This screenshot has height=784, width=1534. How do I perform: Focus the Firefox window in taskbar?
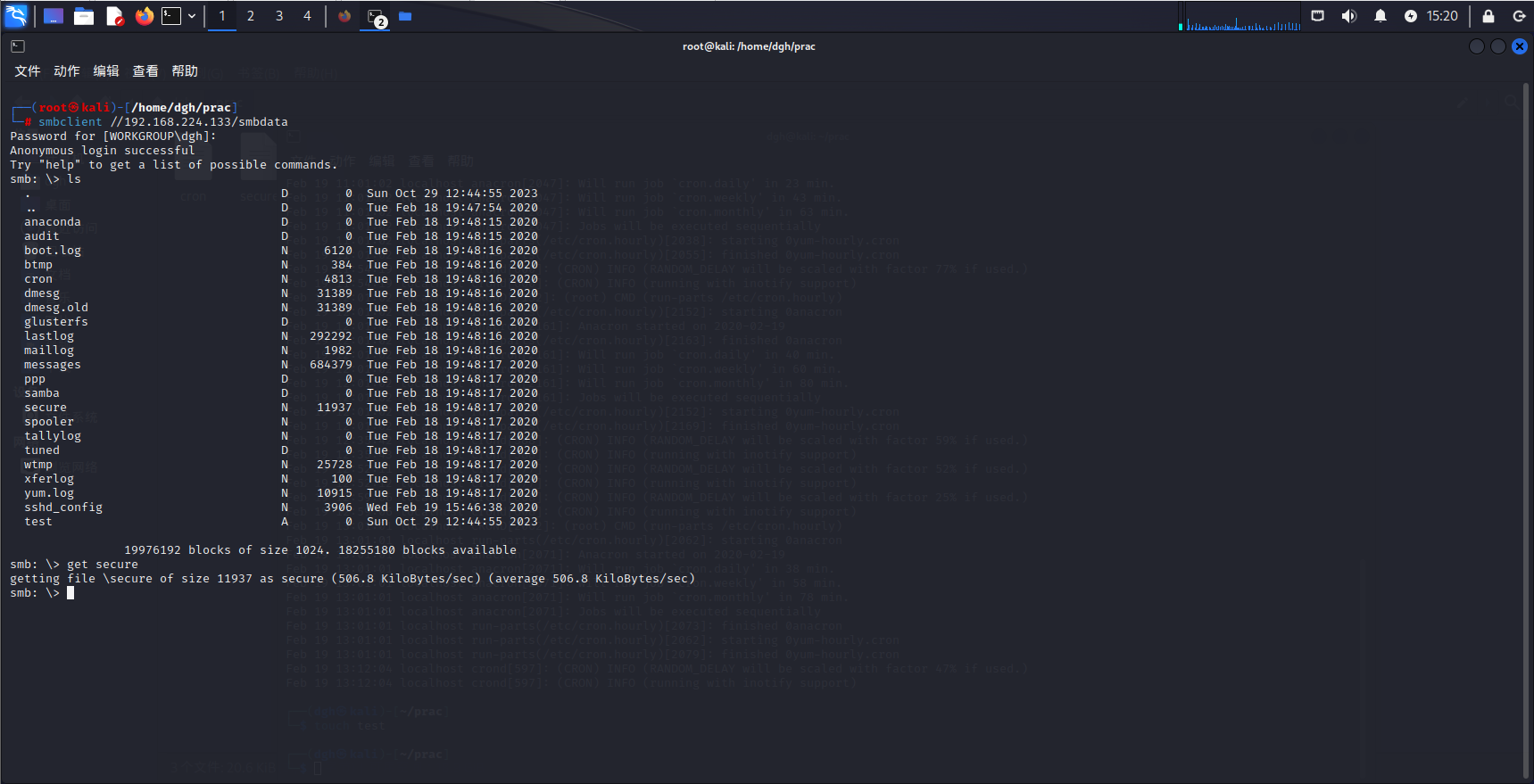tap(344, 16)
